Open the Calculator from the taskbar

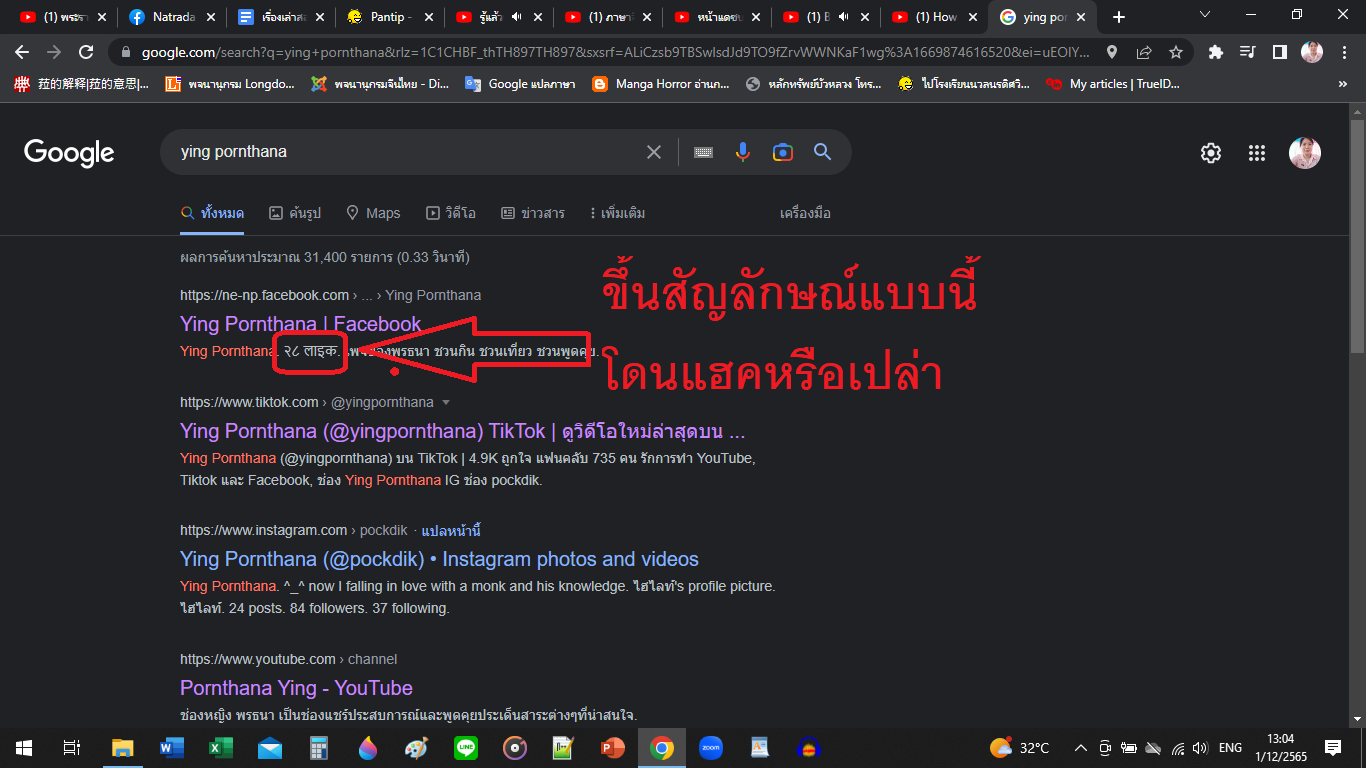(x=319, y=748)
